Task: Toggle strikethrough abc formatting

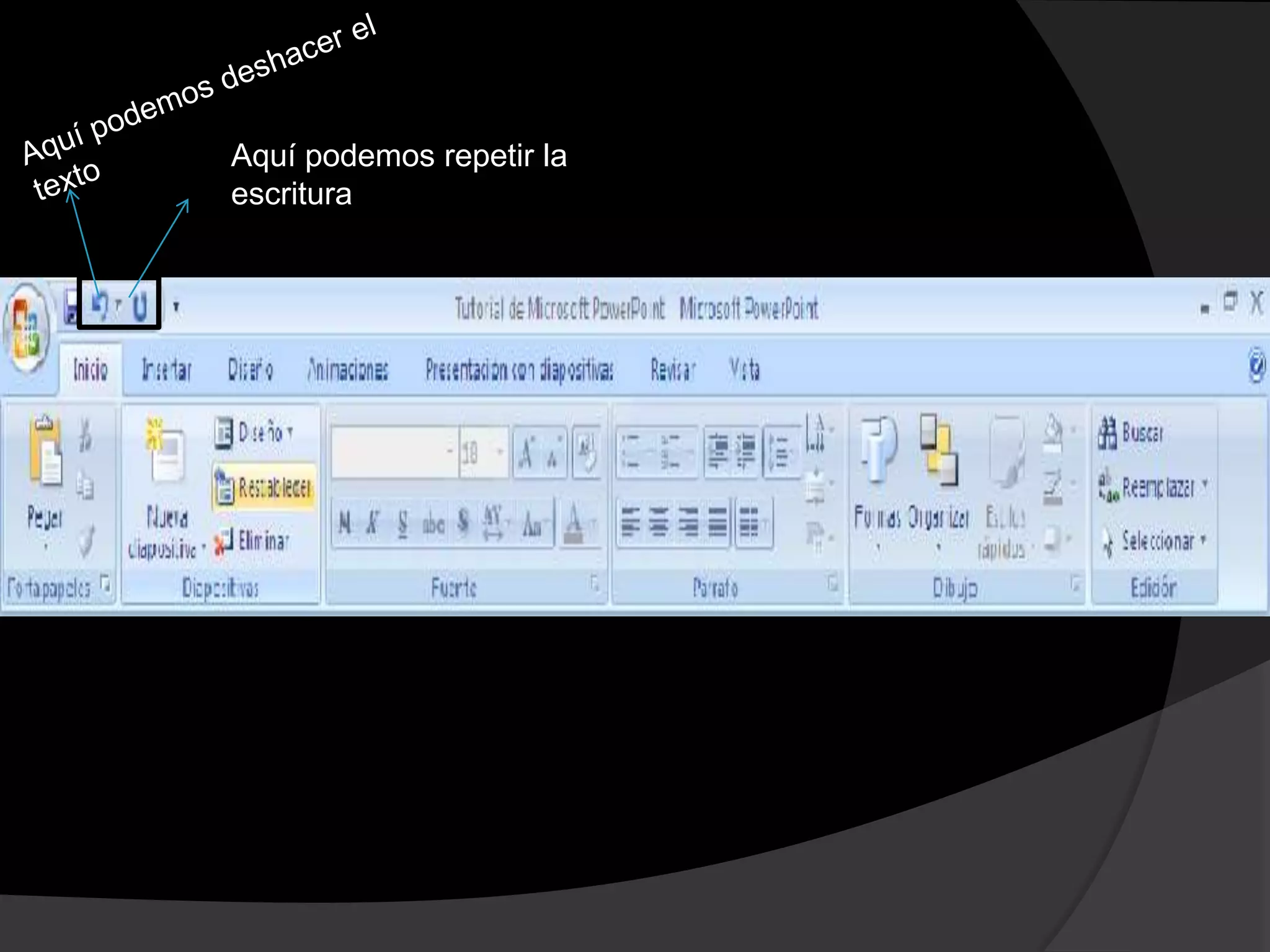Action: (x=433, y=524)
